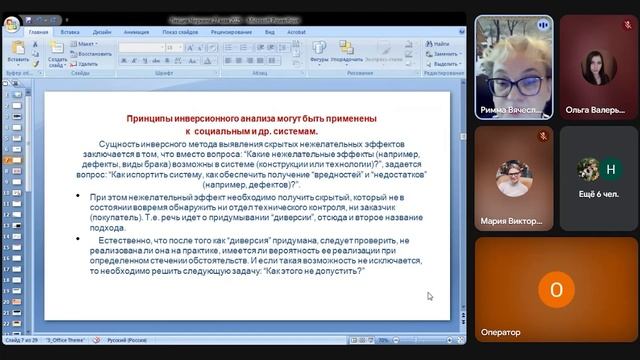Viewport: 640px width, 360px height.
Task: Click the Восстановить (Reset) button
Action: pos(91,54)
